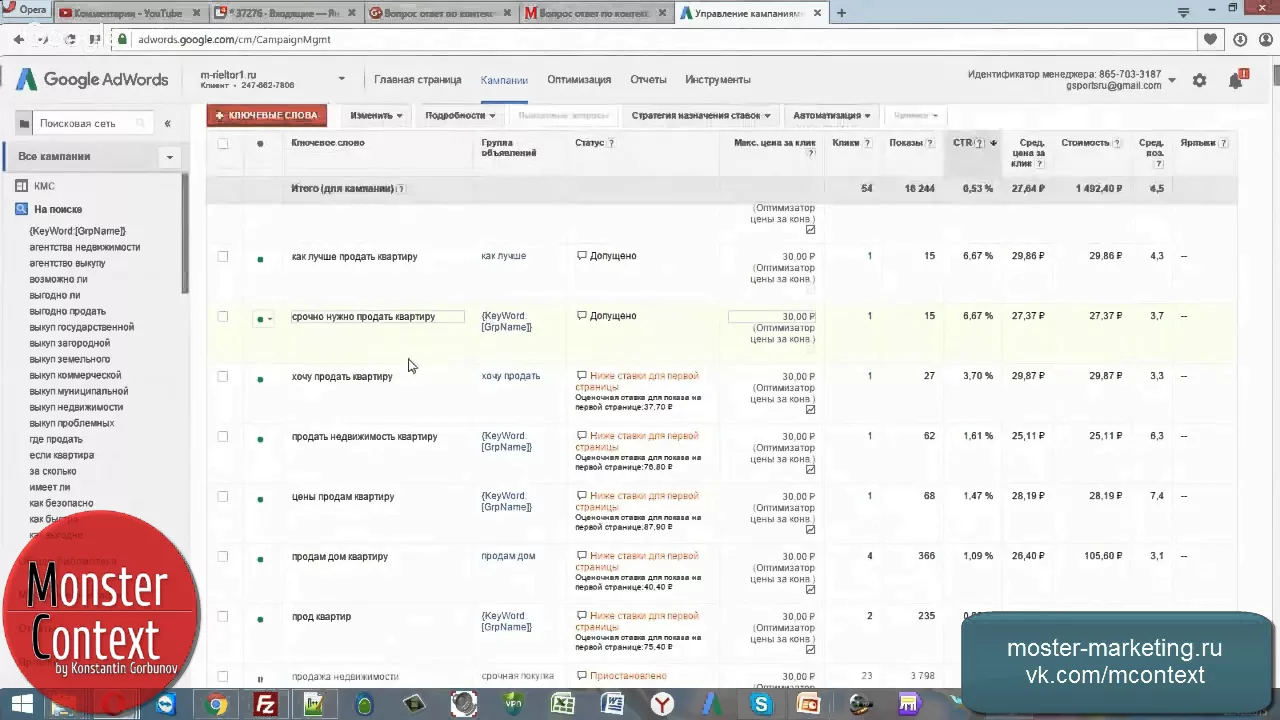Check the row как лучше продать квартиру
The image size is (1280, 720).
pyautogui.click(x=223, y=256)
